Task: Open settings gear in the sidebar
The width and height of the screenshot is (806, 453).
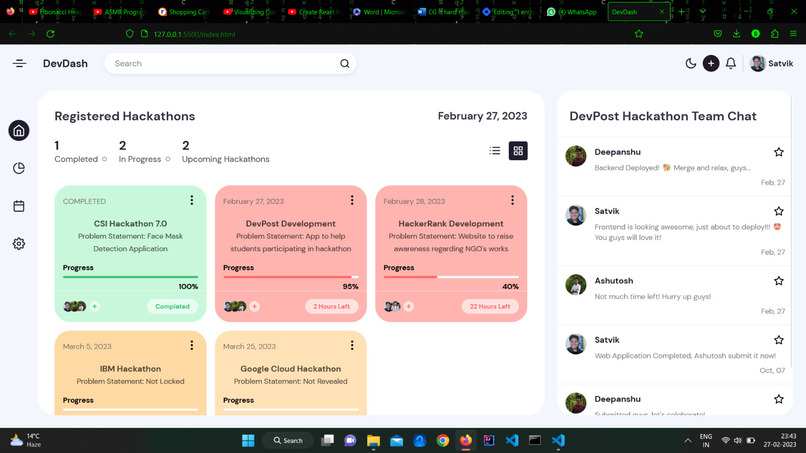Action: 19,244
